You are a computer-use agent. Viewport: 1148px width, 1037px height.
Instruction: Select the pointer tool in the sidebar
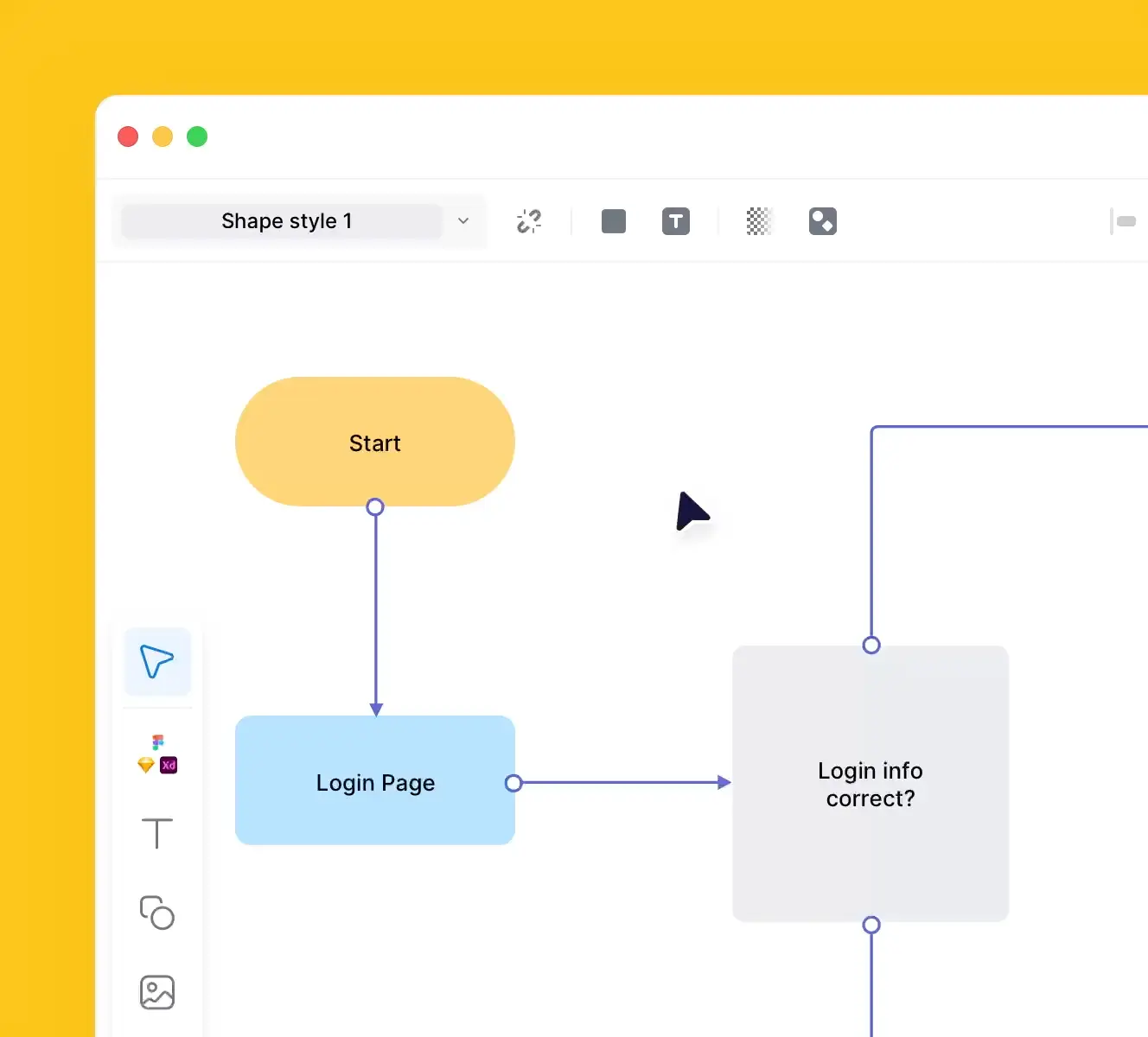[x=157, y=662]
